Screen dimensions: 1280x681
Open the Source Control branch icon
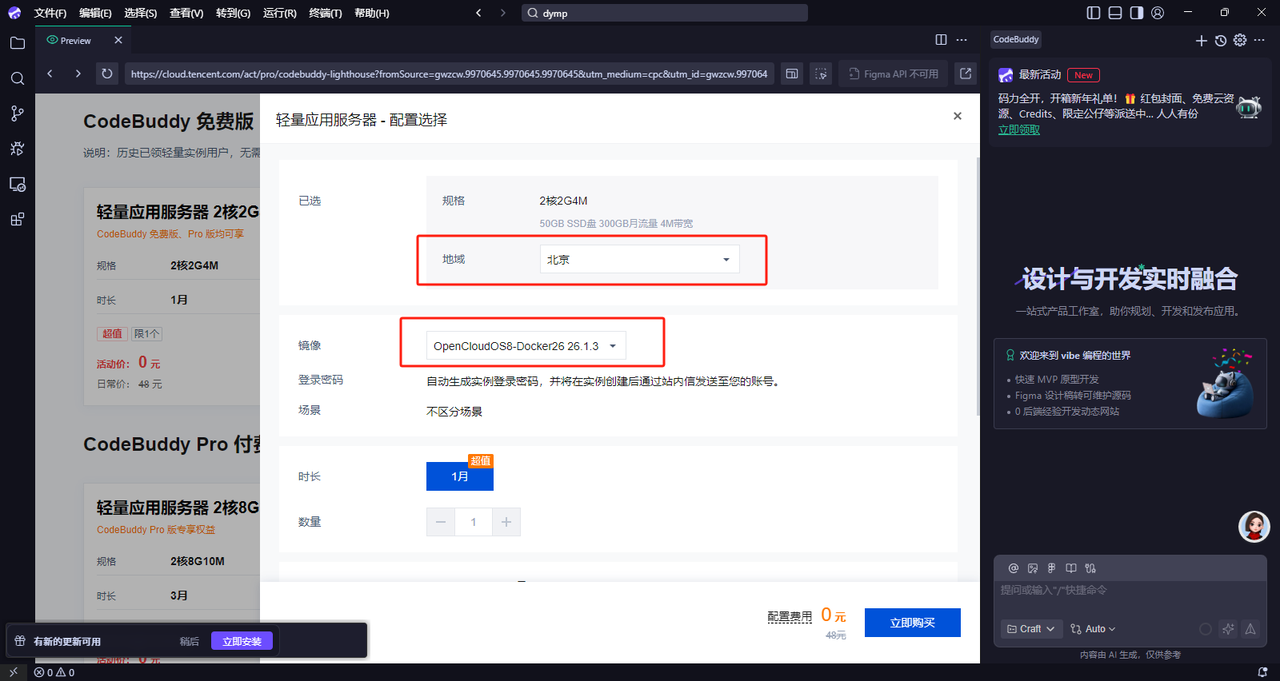(17, 114)
